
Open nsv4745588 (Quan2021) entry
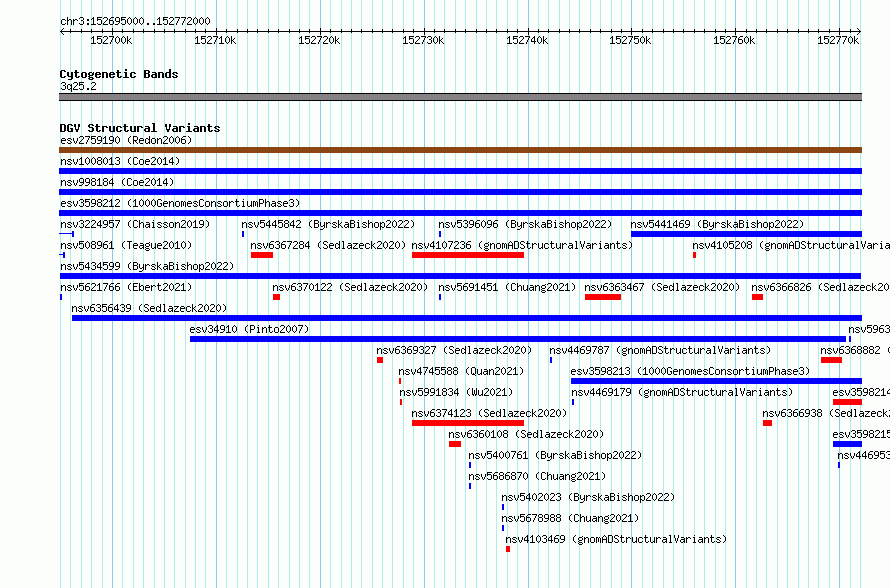click(x=461, y=371)
